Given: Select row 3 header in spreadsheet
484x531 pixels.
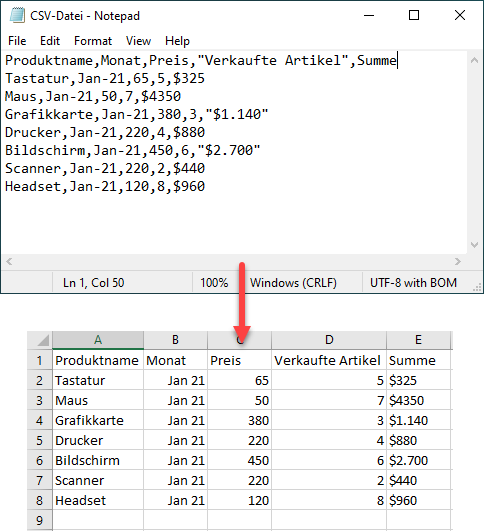Looking at the screenshot, I should [x=40, y=400].
